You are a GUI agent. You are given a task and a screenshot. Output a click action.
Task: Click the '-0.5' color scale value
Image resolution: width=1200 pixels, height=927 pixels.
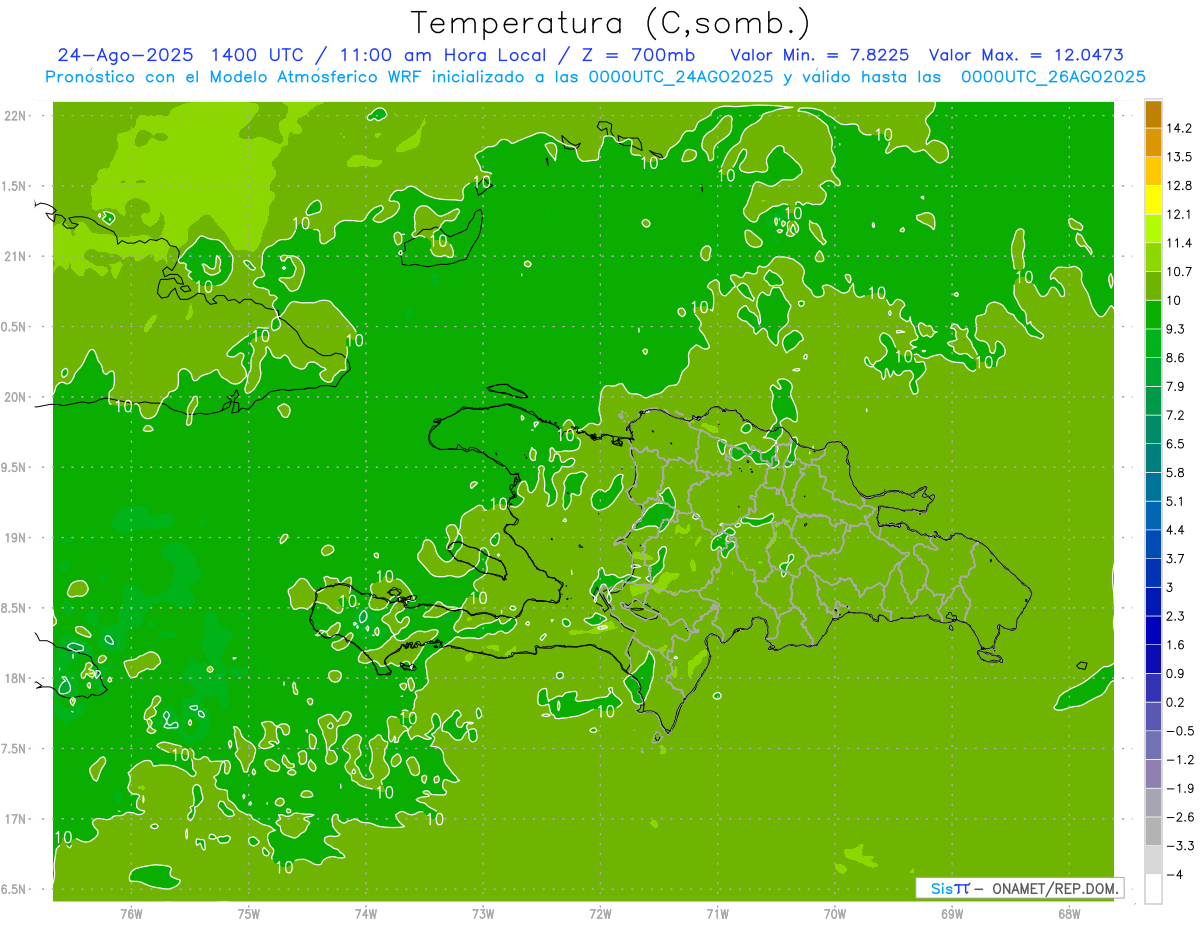[1181, 730]
